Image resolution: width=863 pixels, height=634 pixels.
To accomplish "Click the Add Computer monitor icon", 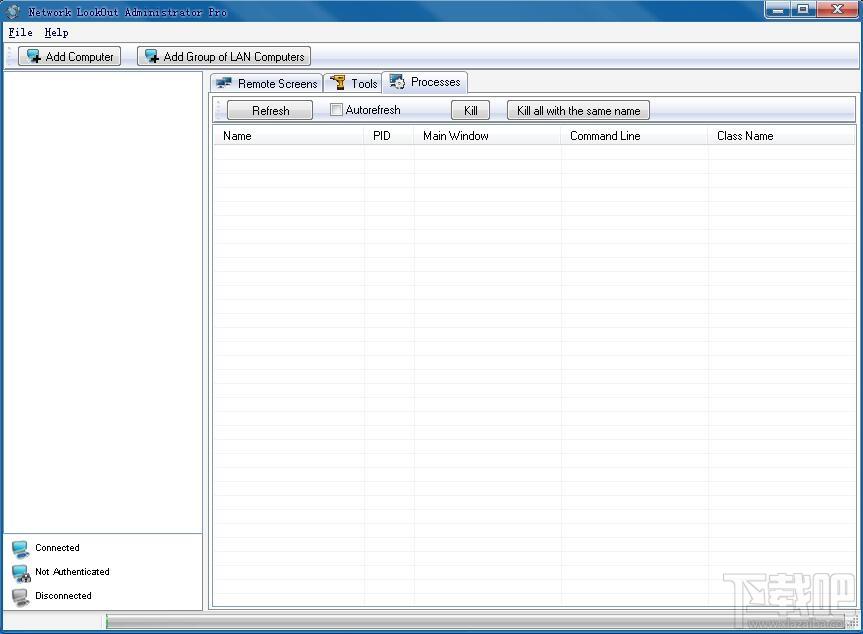I will tap(34, 56).
